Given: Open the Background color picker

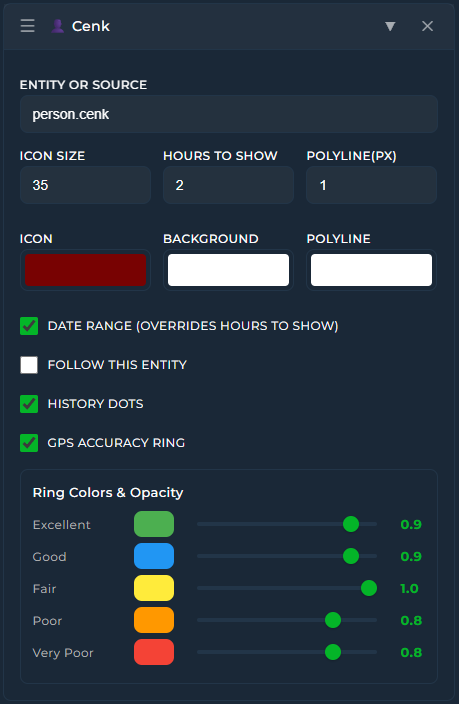Looking at the screenshot, I should point(228,270).
